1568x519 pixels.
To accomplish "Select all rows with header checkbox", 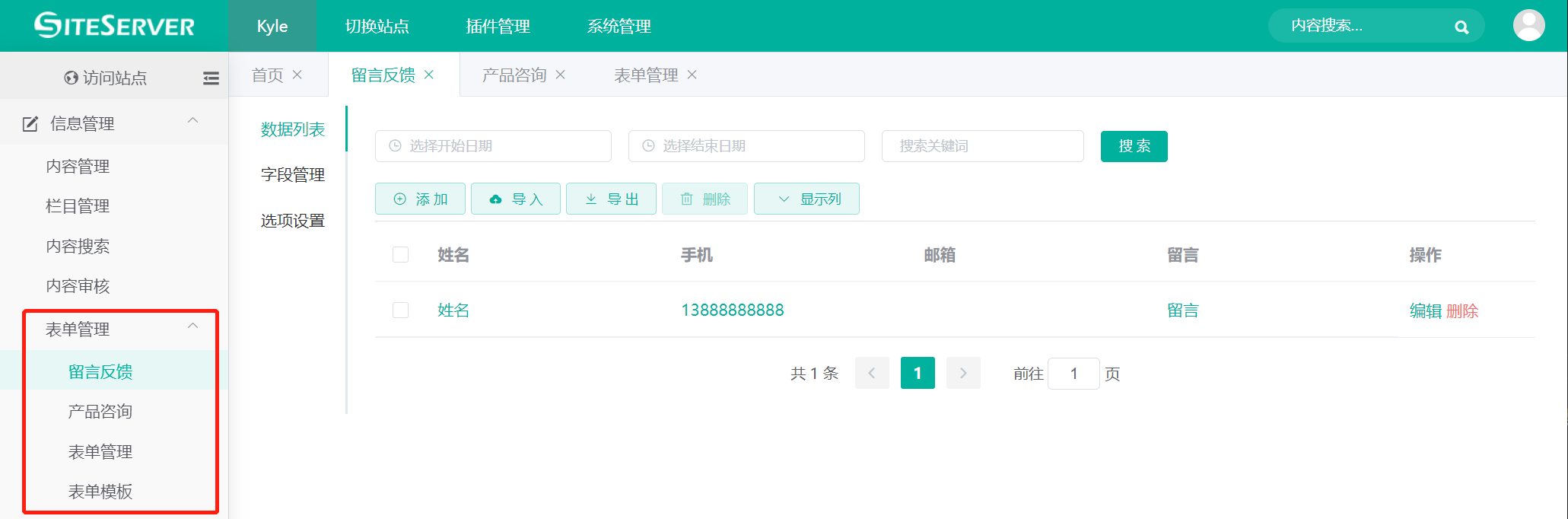I will tap(400, 254).
